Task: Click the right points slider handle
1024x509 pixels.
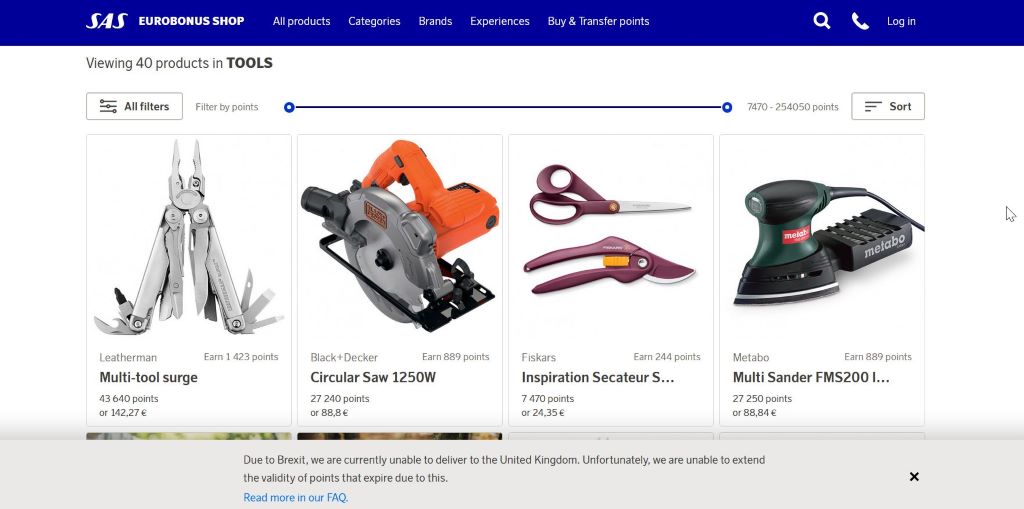Action: point(727,107)
